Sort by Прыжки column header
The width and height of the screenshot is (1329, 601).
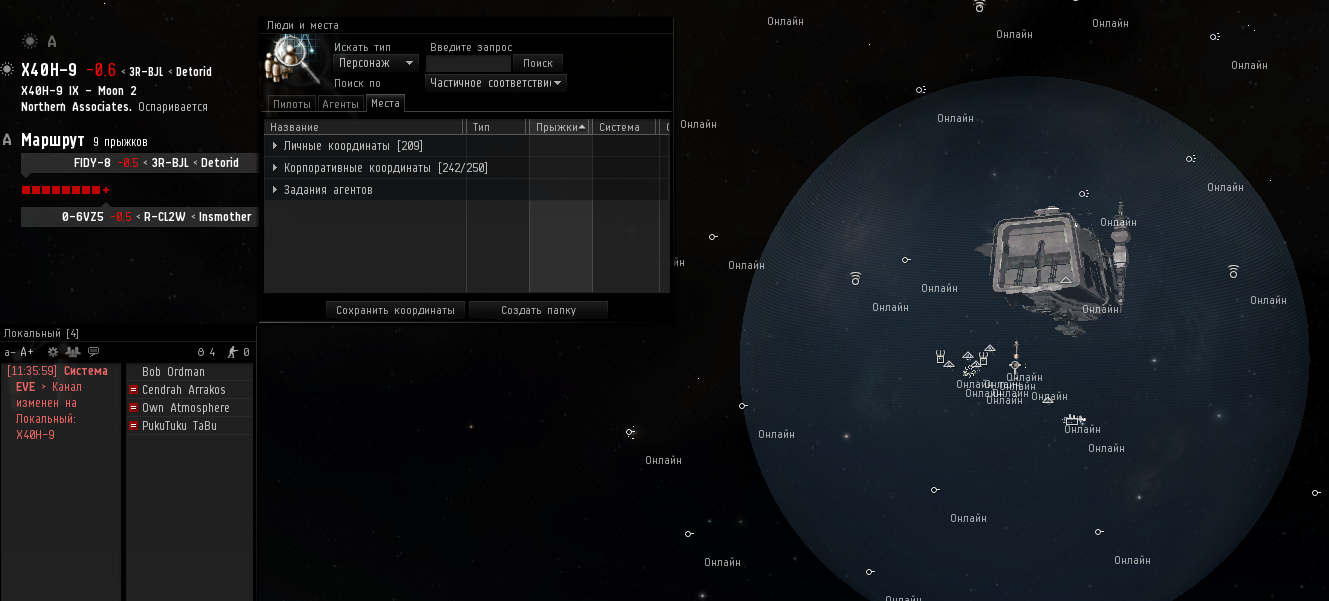click(560, 127)
